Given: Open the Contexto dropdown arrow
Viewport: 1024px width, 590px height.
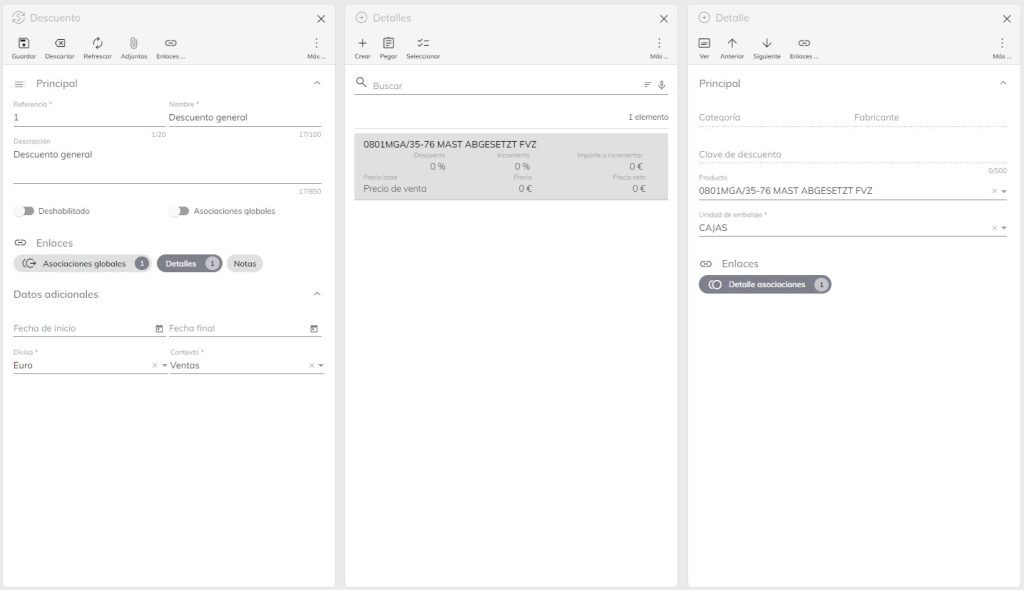Looking at the screenshot, I should 321,365.
